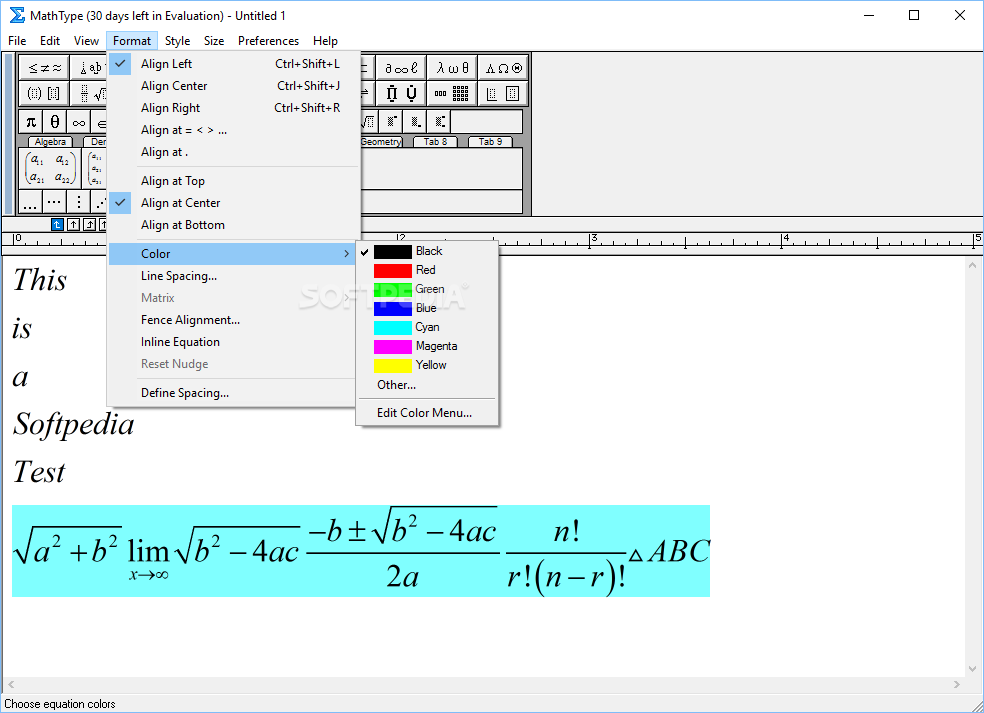Pick the Magenta color swatch
Image resolution: width=984 pixels, height=713 pixels.
pyautogui.click(x=392, y=346)
